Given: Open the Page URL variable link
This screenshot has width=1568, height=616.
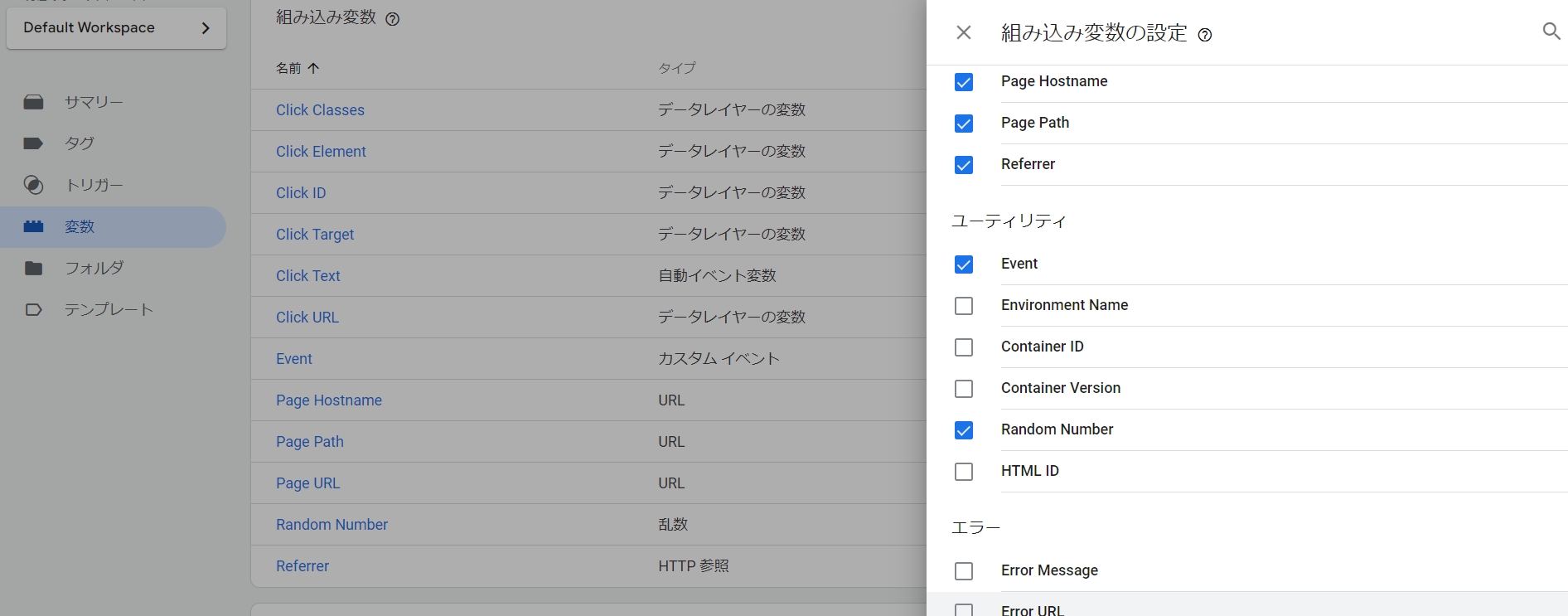Looking at the screenshot, I should click(x=307, y=483).
